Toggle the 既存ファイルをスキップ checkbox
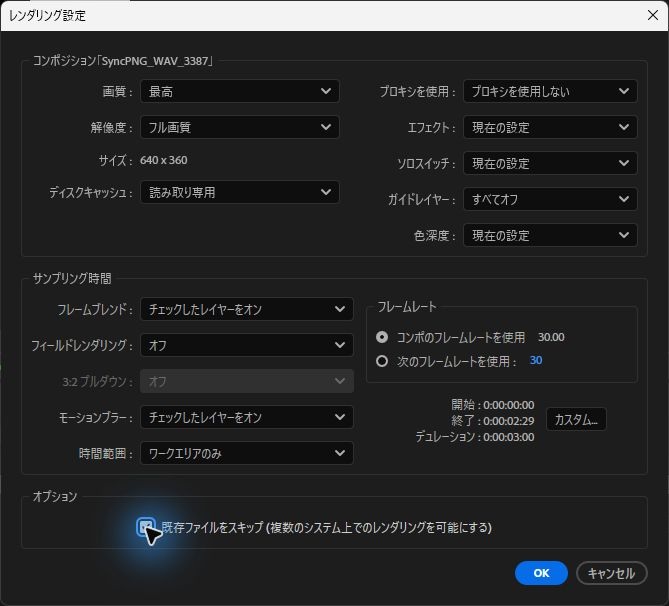 tap(145, 527)
